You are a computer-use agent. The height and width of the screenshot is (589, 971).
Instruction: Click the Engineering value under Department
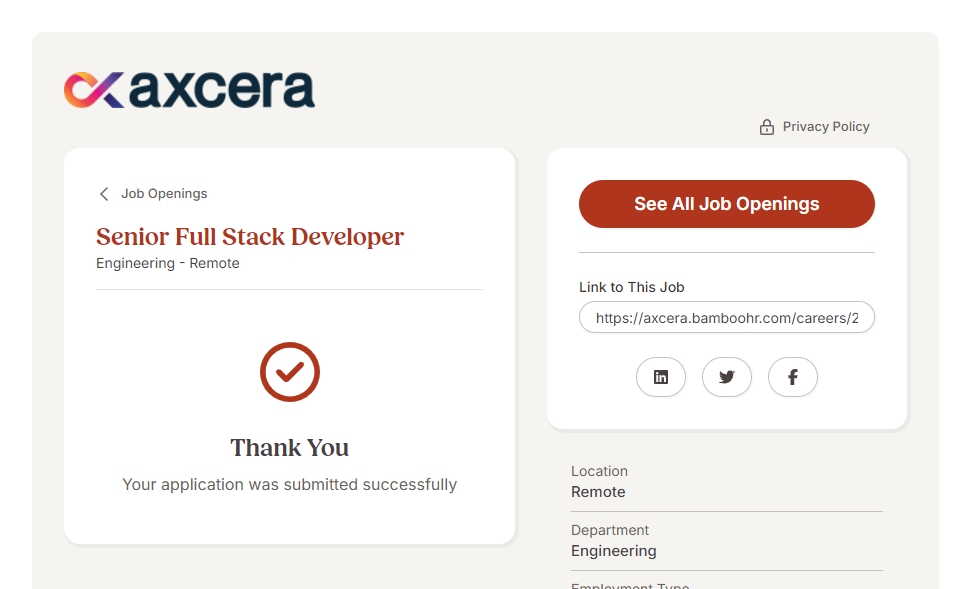(x=613, y=551)
